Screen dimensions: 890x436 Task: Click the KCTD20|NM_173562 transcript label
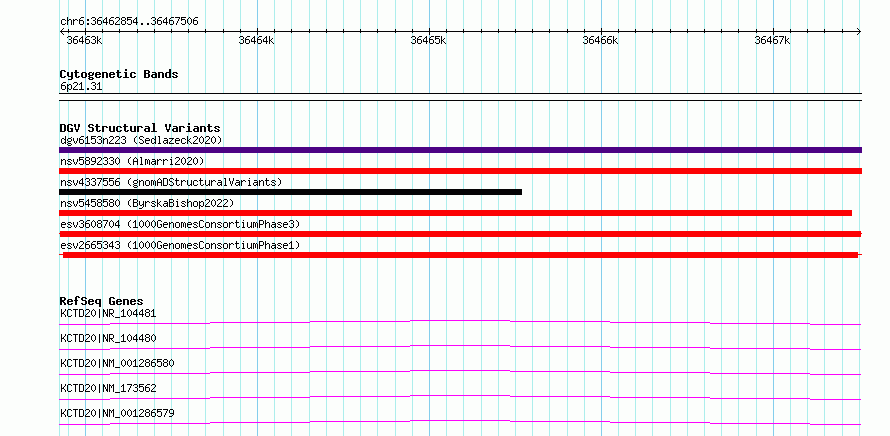(108, 388)
